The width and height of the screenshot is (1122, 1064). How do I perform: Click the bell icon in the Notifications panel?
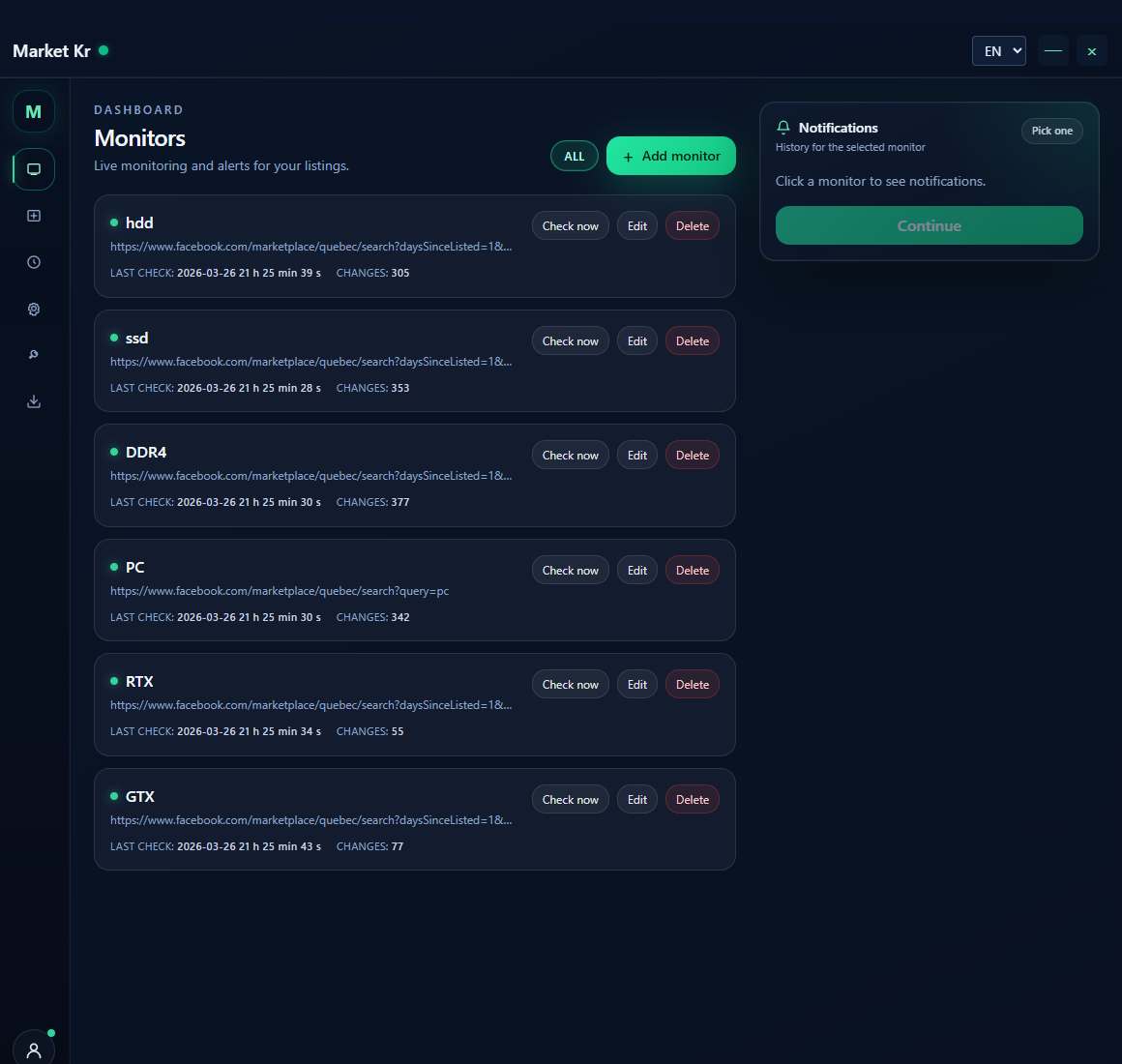coord(783,128)
